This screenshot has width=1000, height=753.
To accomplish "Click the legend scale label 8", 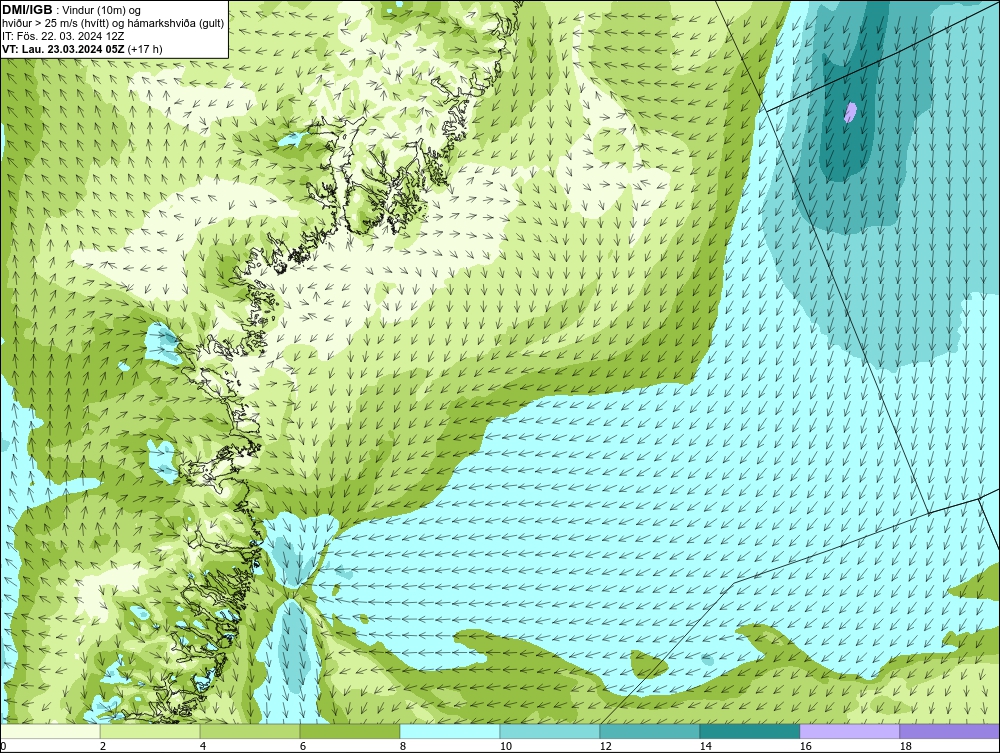I will click(402, 746).
